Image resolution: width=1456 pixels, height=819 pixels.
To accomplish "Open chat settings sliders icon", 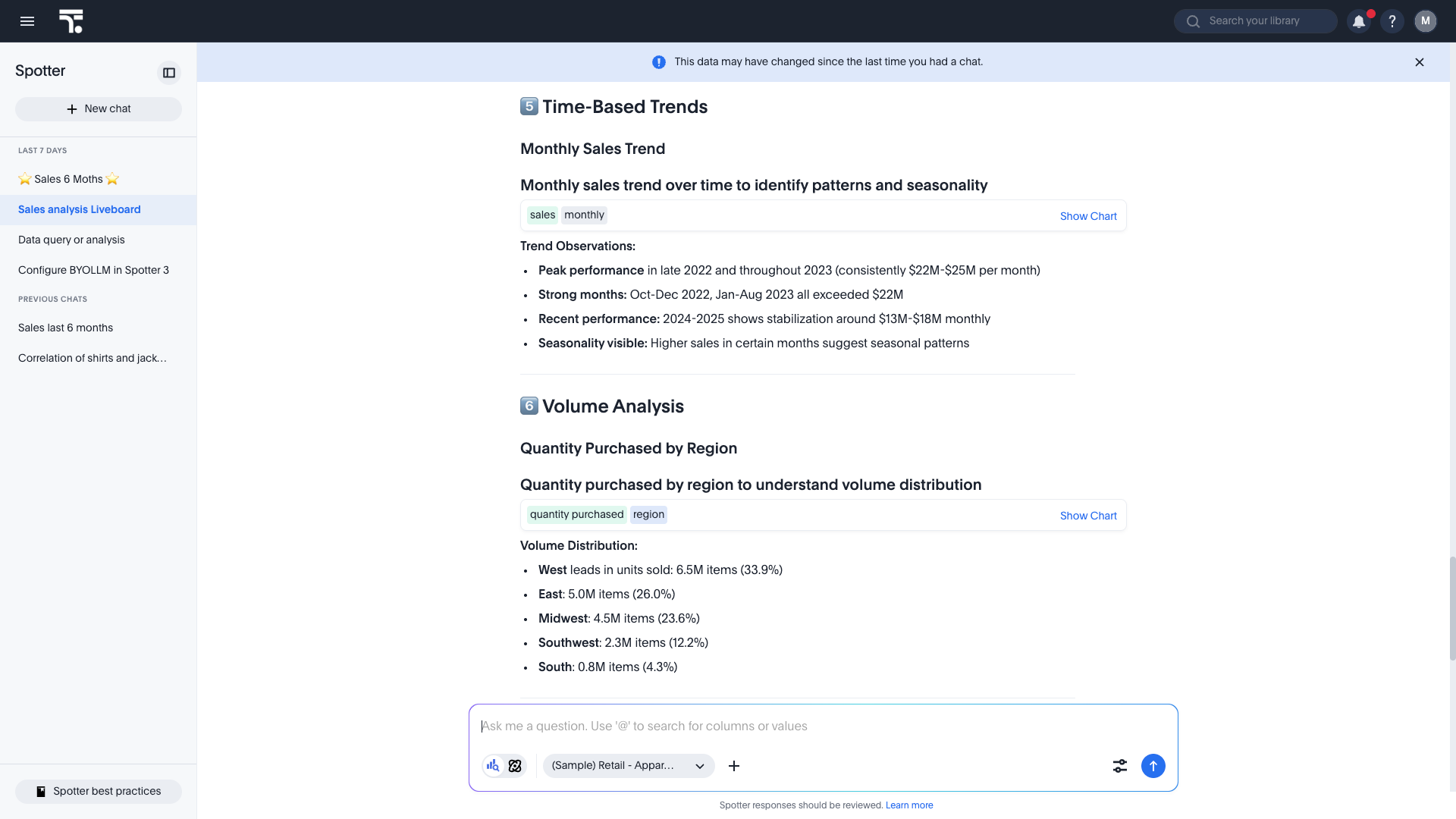I will (1120, 766).
